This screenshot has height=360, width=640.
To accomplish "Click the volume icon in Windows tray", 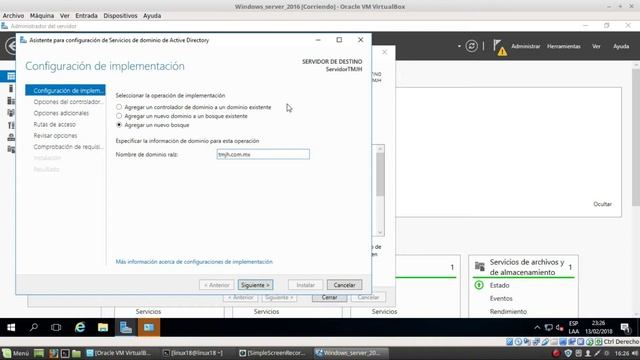I will coord(559,327).
